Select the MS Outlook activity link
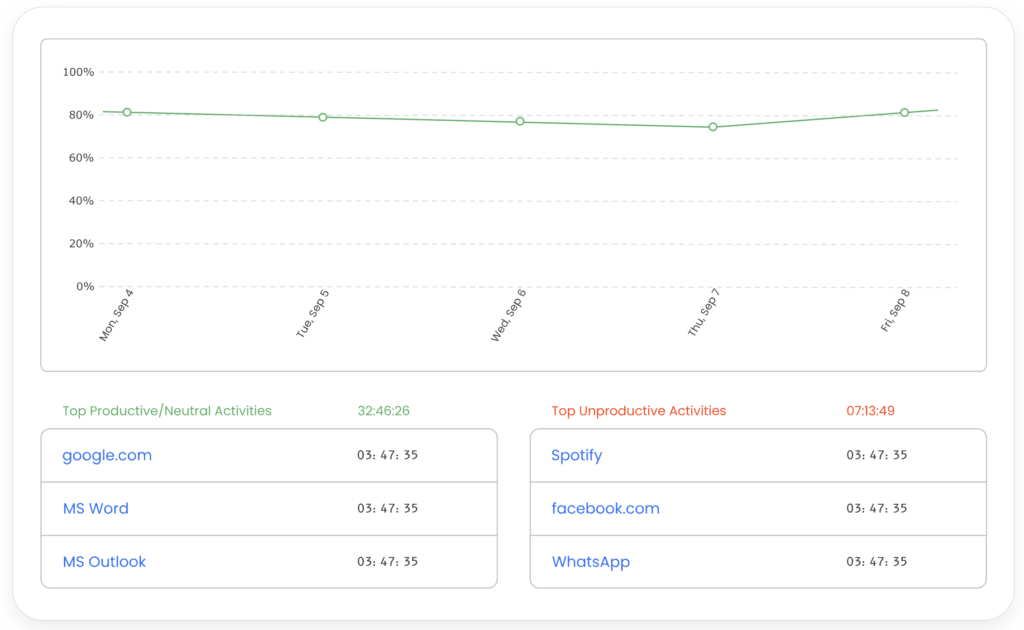This screenshot has height=630, width=1024. click(x=104, y=562)
